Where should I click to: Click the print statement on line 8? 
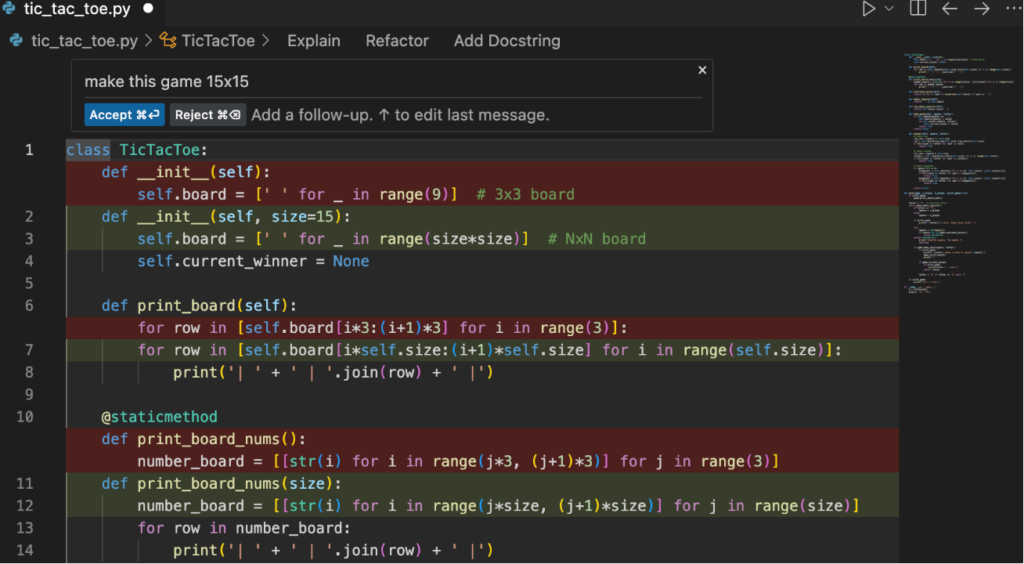(333, 372)
